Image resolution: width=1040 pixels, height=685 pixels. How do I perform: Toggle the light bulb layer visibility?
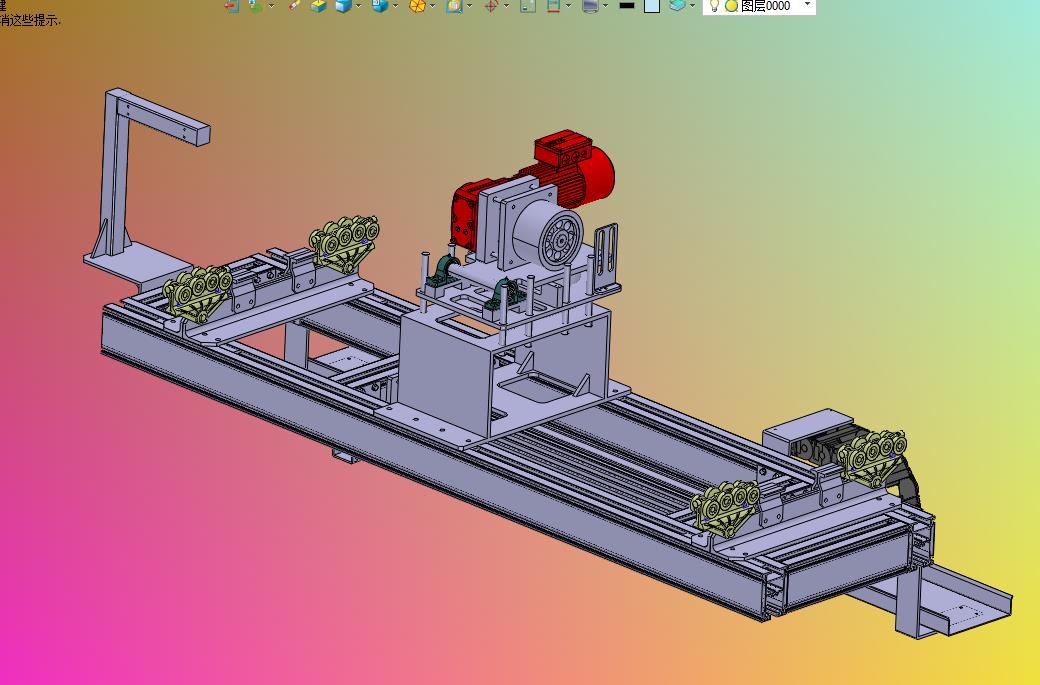click(x=714, y=5)
